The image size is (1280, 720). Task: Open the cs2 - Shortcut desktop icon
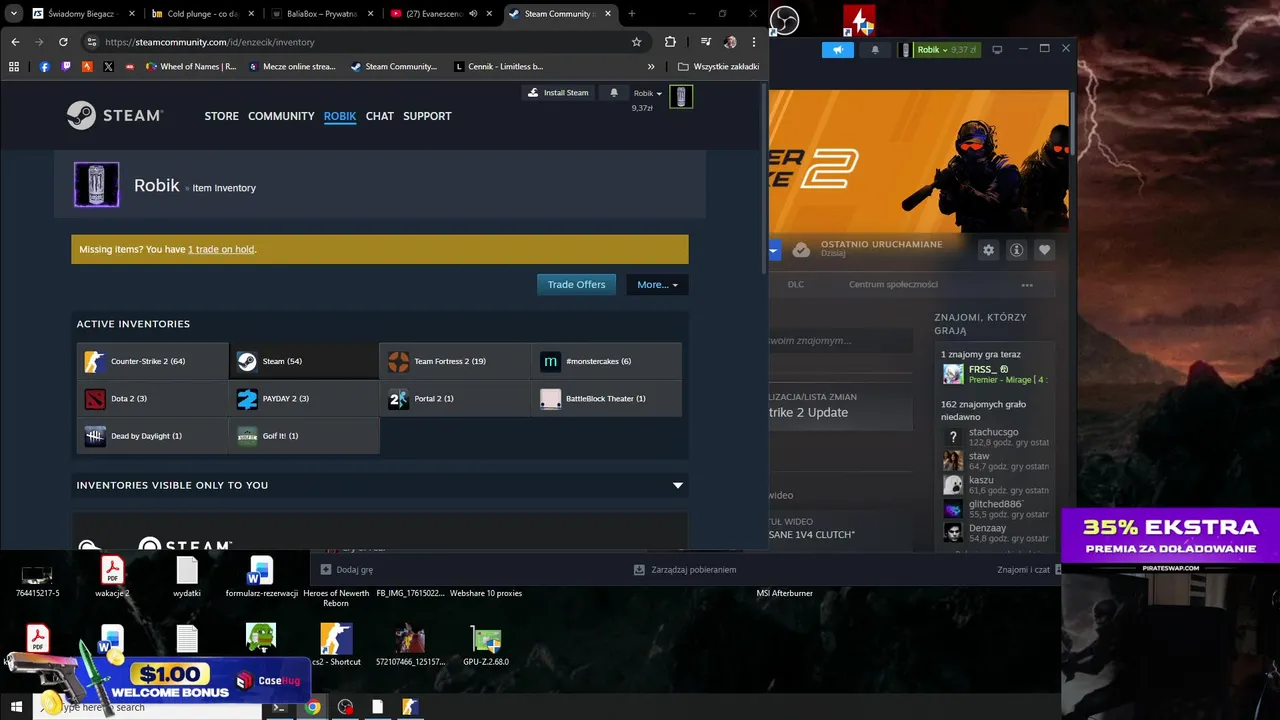(x=336, y=645)
